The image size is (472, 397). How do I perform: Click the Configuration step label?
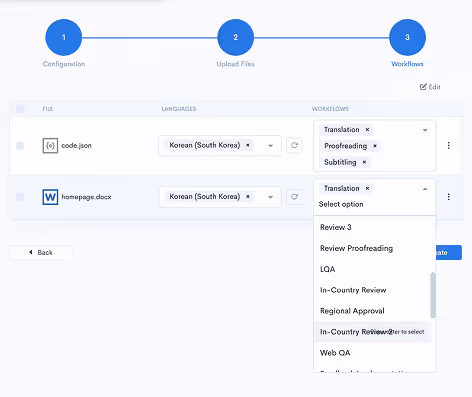coord(64,64)
